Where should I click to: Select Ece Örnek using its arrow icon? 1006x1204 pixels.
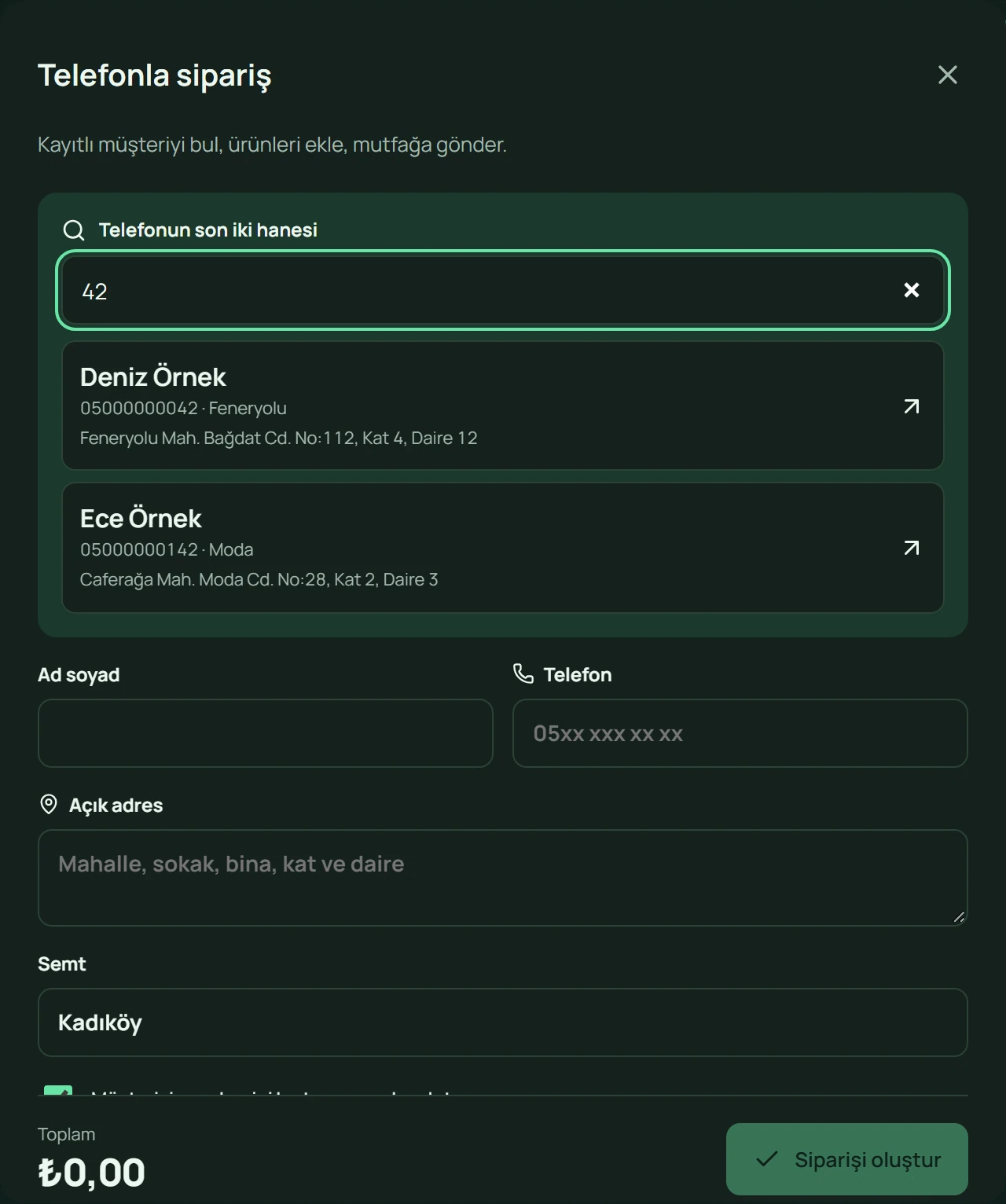tap(912, 547)
